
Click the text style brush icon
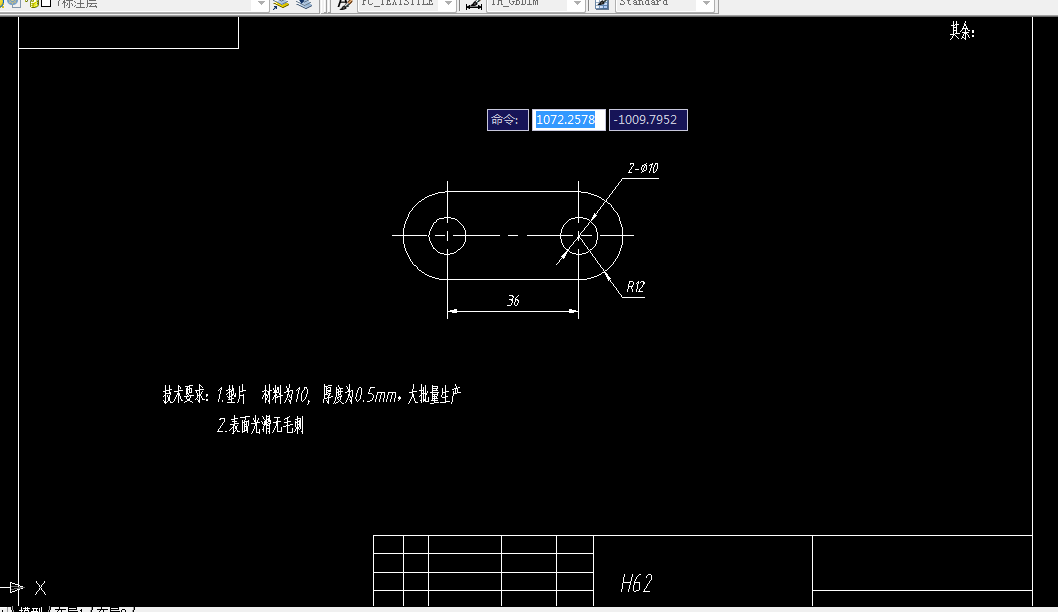click(x=344, y=4)
